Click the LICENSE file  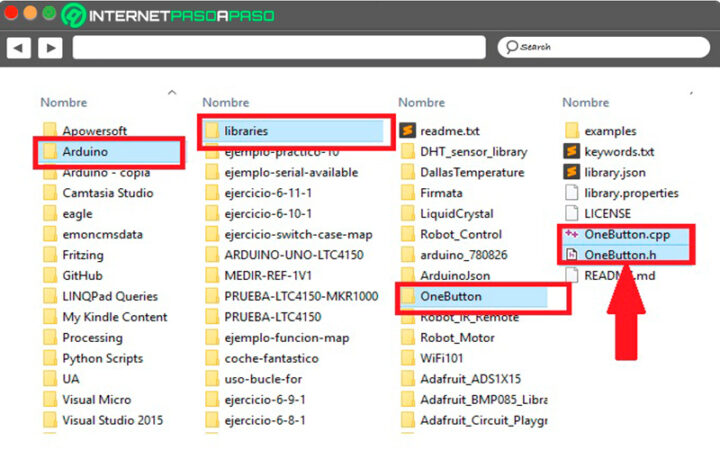(607, 213)
